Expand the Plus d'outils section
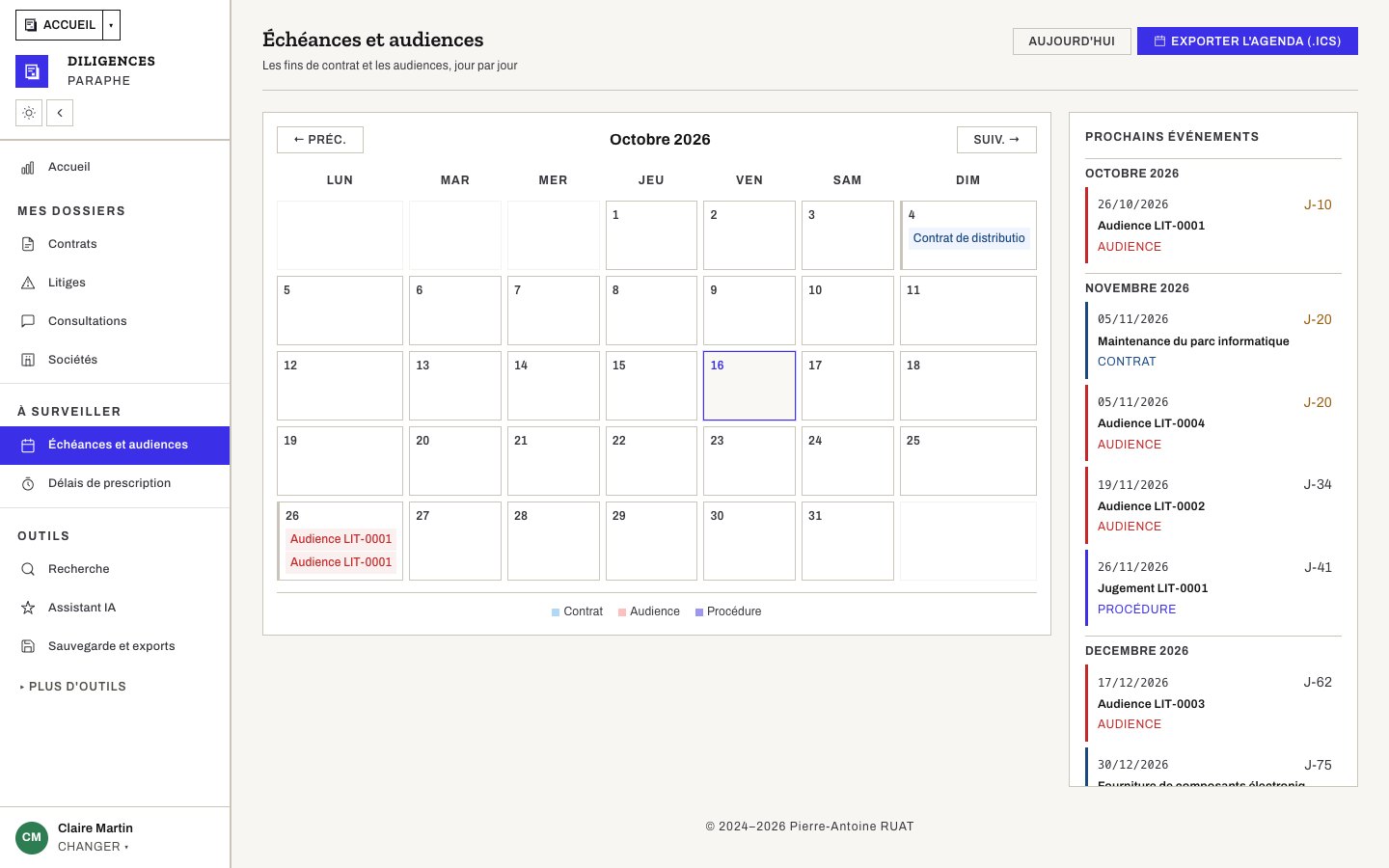 pyautogui.click(x=73, y=687)
